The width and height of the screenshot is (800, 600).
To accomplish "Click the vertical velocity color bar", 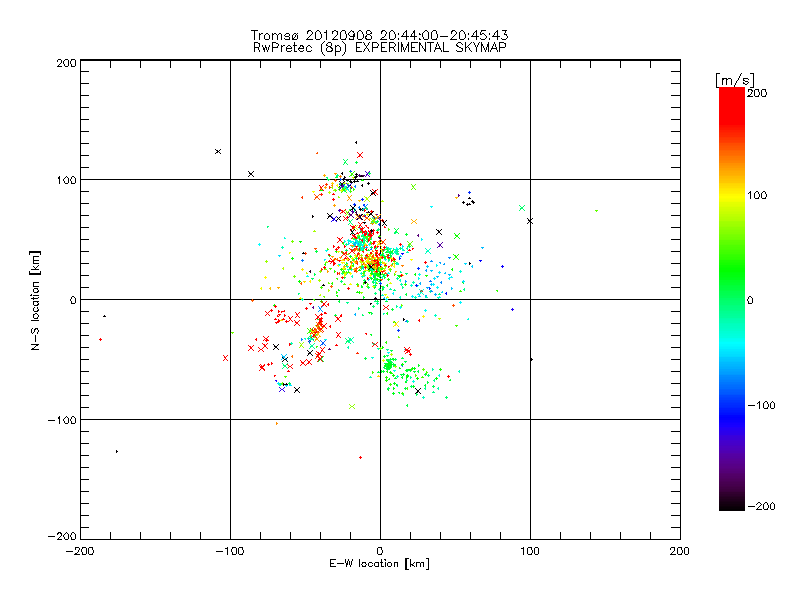I will (x=732, y=299).
